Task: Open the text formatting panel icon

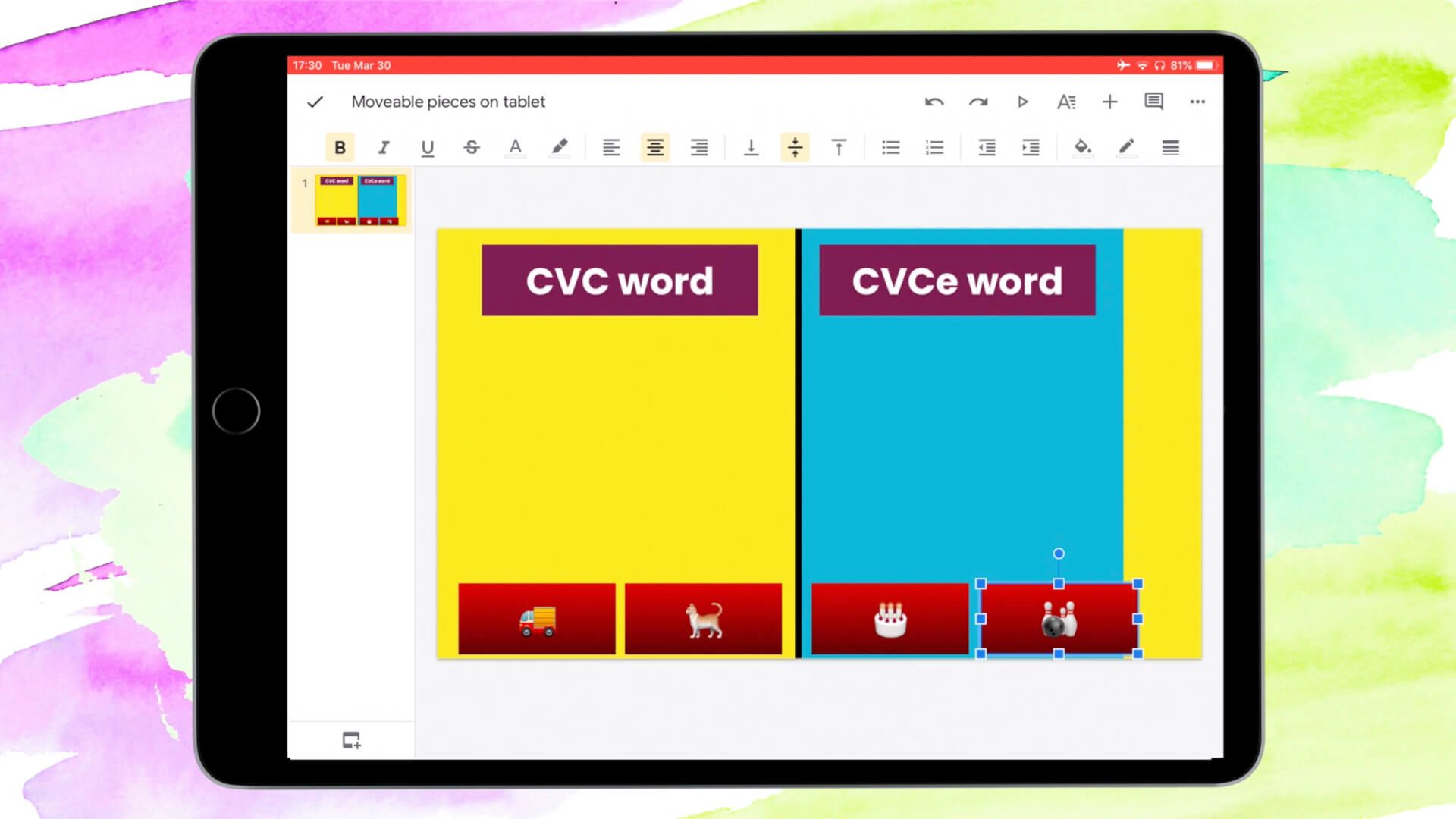Action: (1066, 101)
